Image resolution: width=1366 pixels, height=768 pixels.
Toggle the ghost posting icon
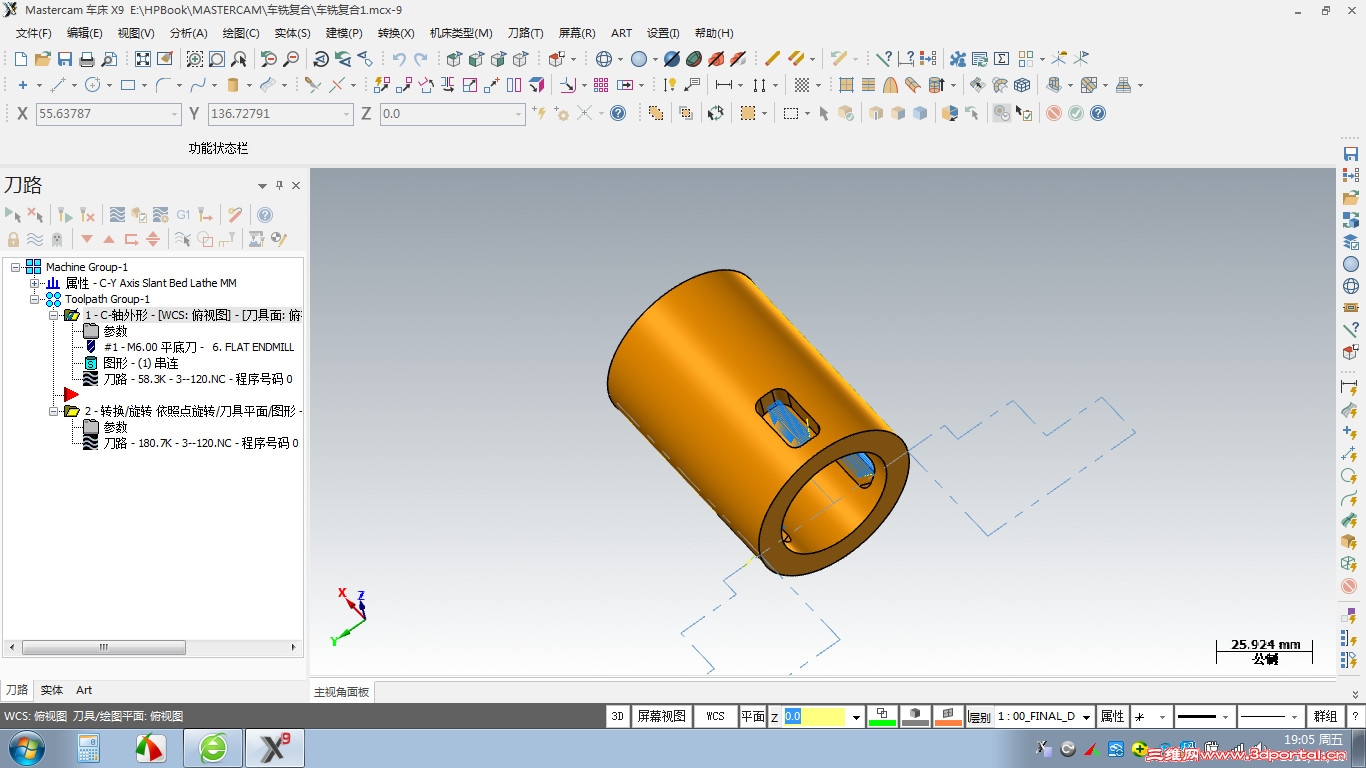tap(57, 239)
